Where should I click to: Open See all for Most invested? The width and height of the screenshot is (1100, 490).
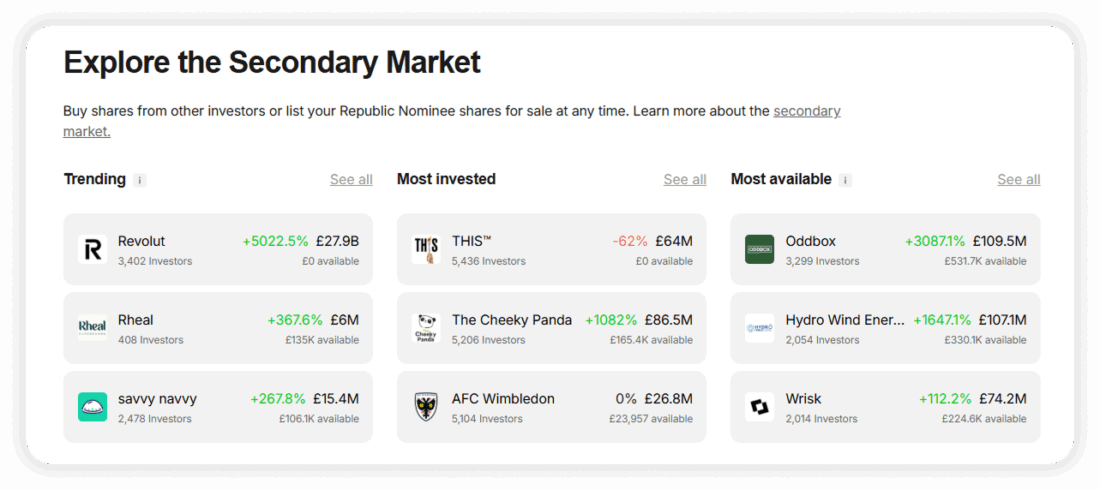tap(685, 180)
